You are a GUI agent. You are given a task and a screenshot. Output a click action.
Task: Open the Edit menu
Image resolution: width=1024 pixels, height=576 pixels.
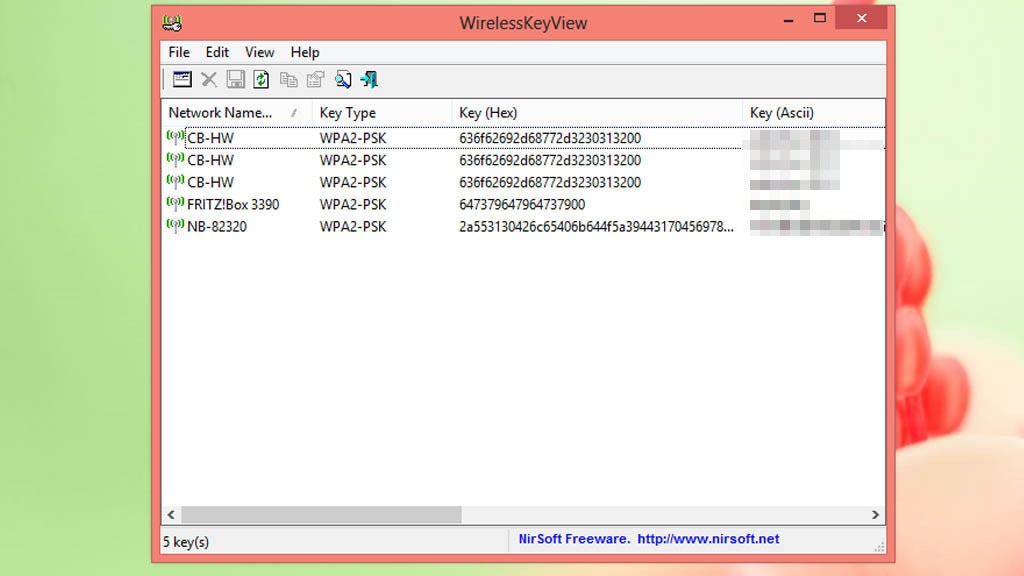point(216,52)
